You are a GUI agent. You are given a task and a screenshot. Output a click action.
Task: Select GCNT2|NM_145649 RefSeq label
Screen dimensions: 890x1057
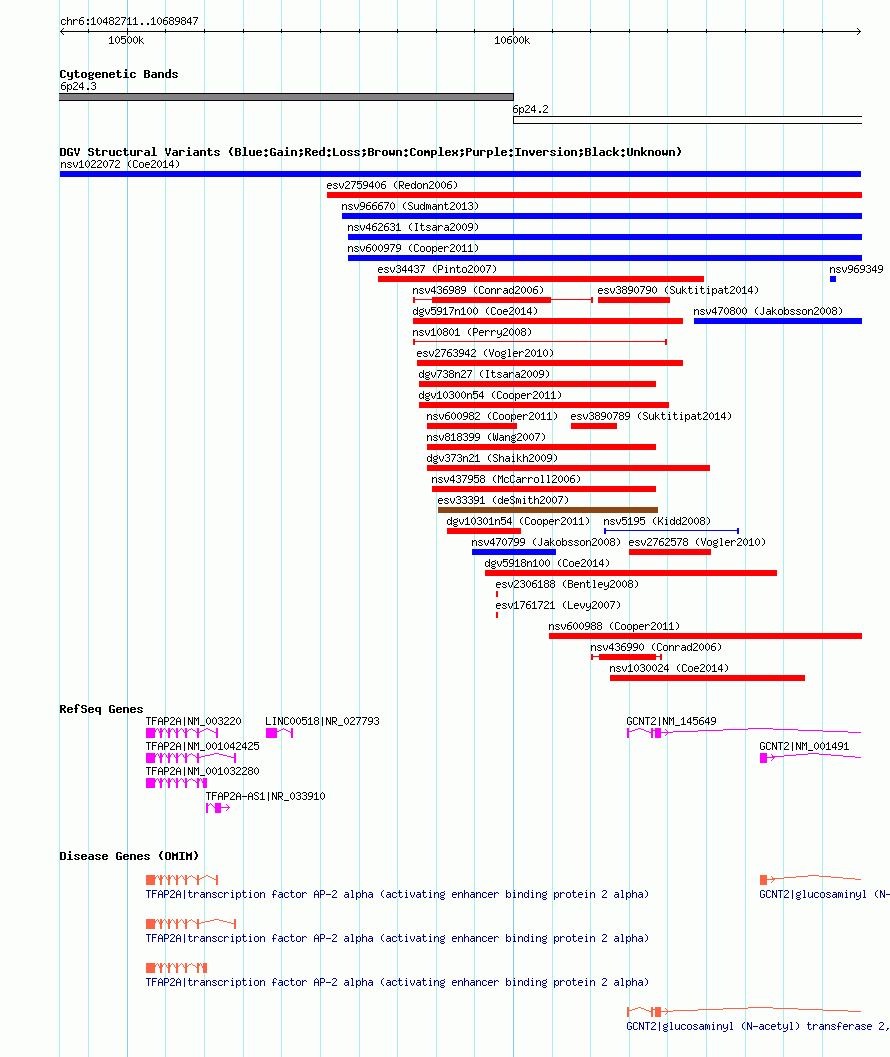pyautogui.click(x=672, y=721)
